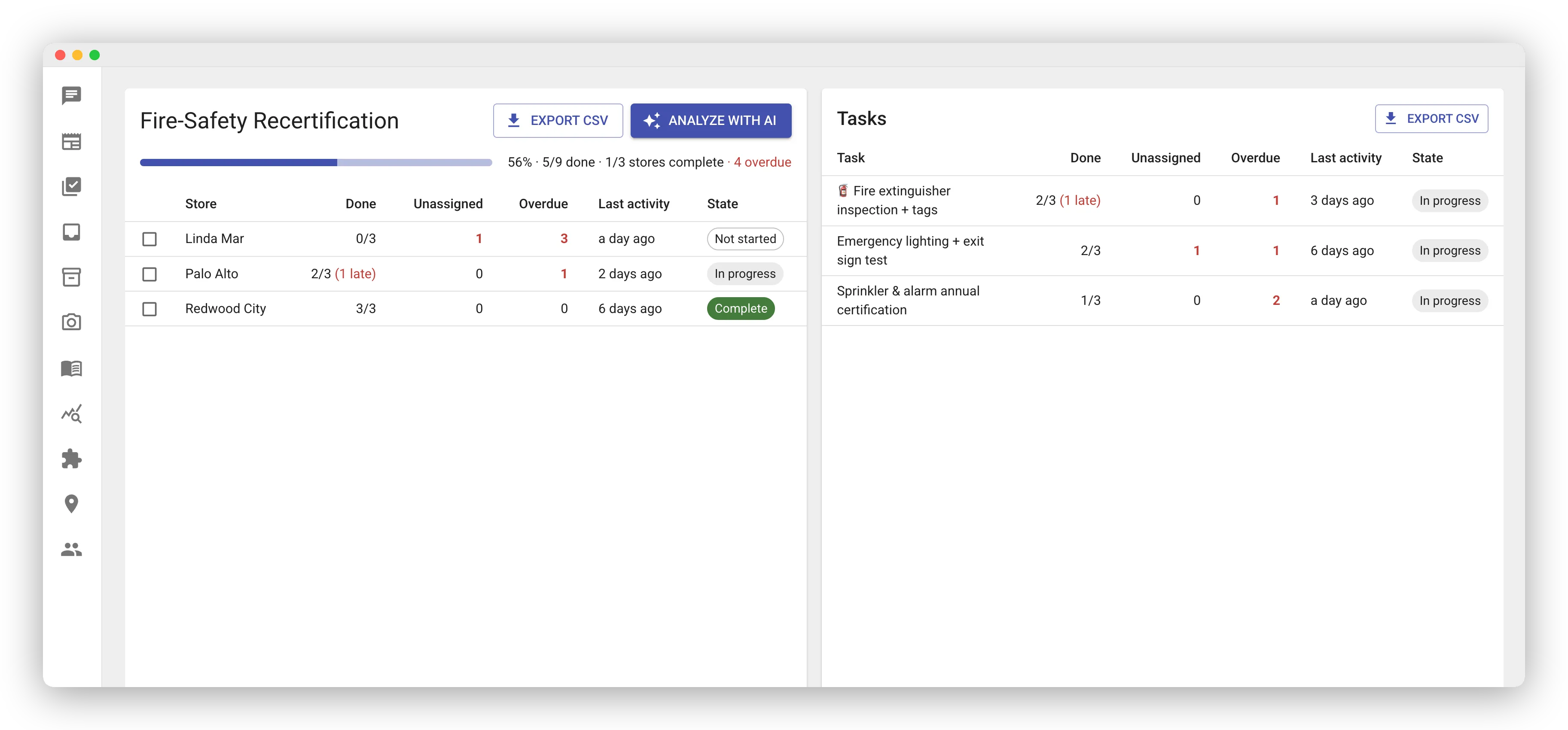Click the red '4 overdue' summary text

762,162
